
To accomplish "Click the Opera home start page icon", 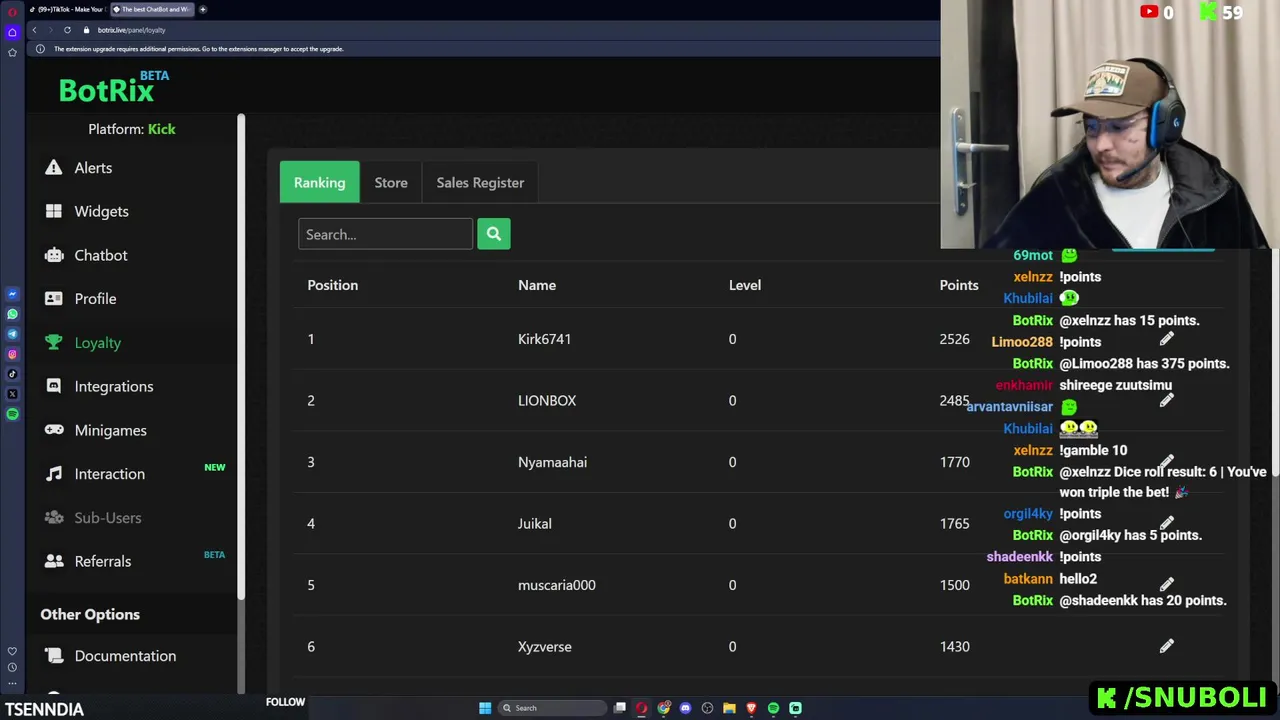I will click(x=12, y=32).
